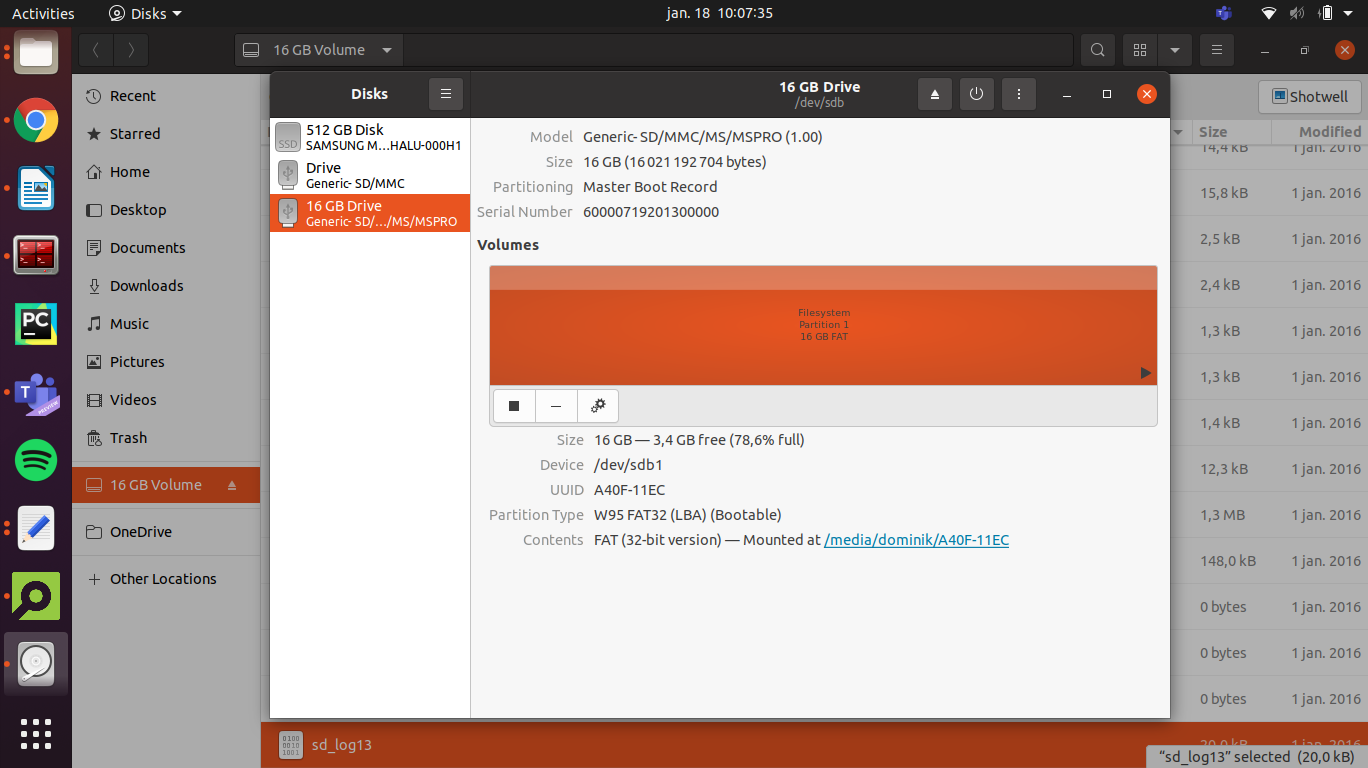Image resolution: width=1368 pixels, height=768 pixels.
Task: Open the Disks app menu in top bar
Action: point(145,13)
